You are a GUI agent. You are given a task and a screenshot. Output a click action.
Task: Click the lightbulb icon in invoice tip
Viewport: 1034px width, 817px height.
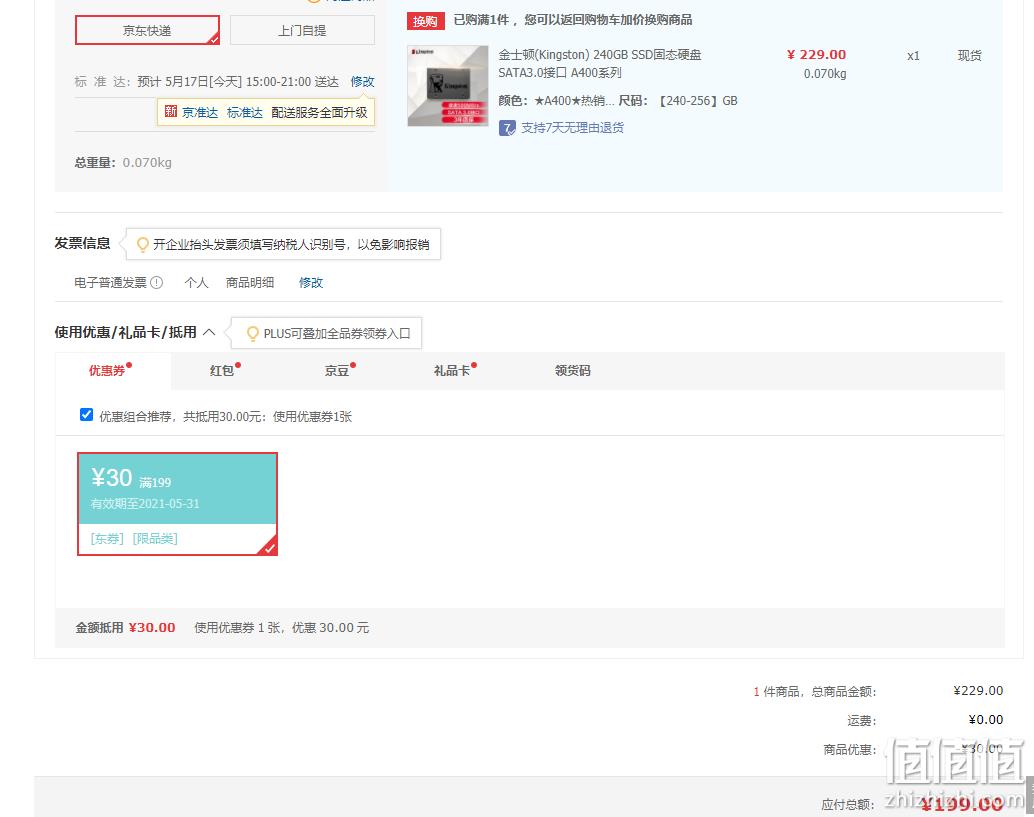(142, 245)
